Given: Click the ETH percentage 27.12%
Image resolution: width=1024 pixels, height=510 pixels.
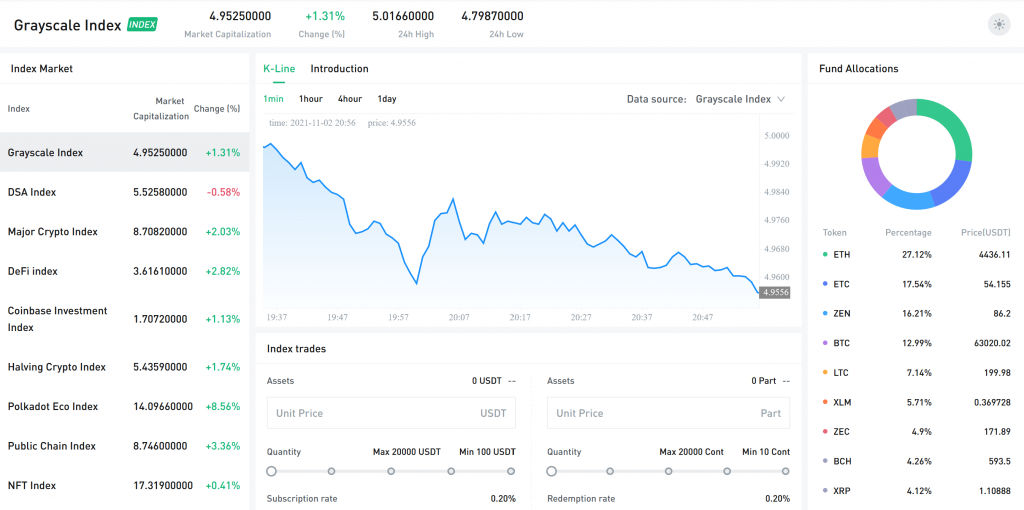Looking at the screenshot, I should pyautogui.click(x=918, y=255).
